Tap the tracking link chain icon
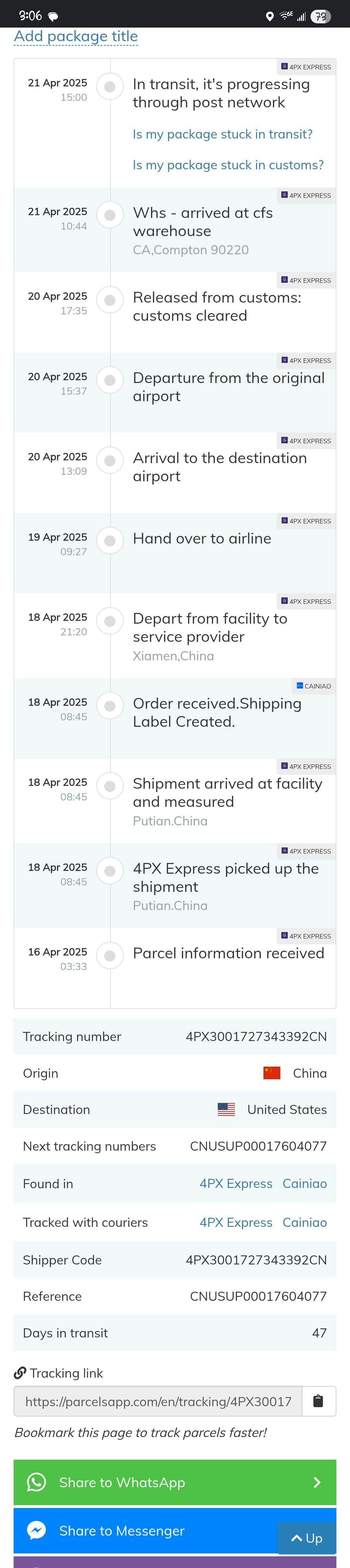The width and height of the screenshot is (350, 1568). click(x=20, y=1373)
